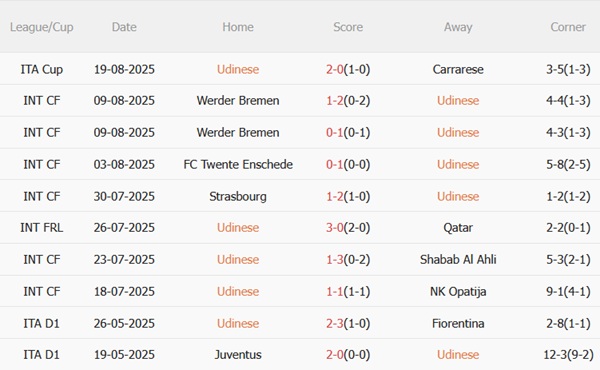Image resolution: width=600 pixels, height=370 pixels.
Task: Click the Date column header
Action: point(124,27)
